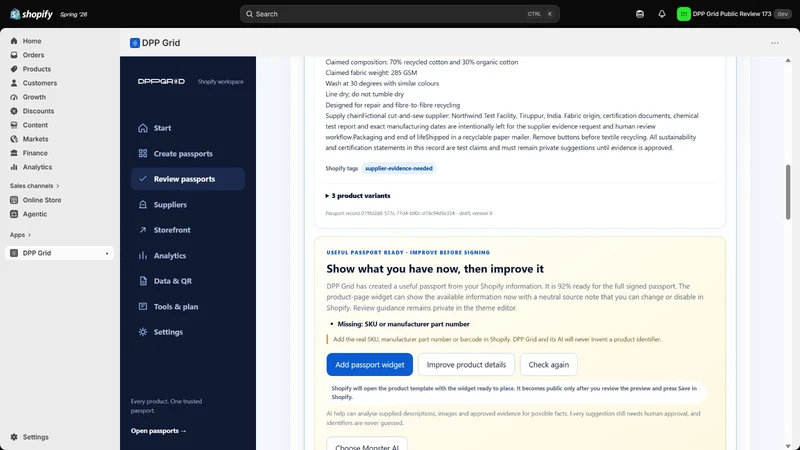The image size is (800, 450).
Task: Open the Agentic channel icon
Action: tap(14, 214)
